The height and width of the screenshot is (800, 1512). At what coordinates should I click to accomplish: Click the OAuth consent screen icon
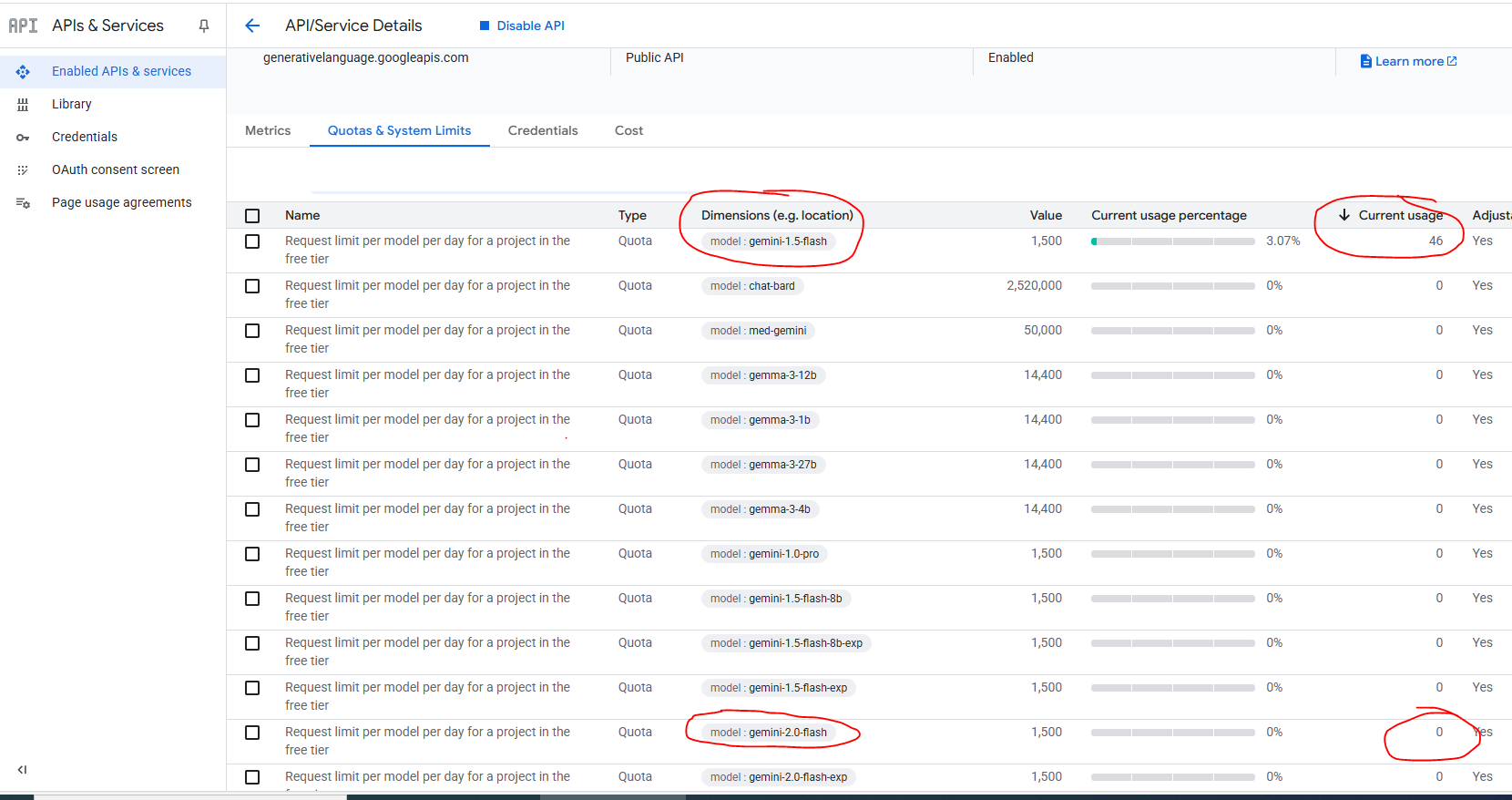[x=23, y=170]
